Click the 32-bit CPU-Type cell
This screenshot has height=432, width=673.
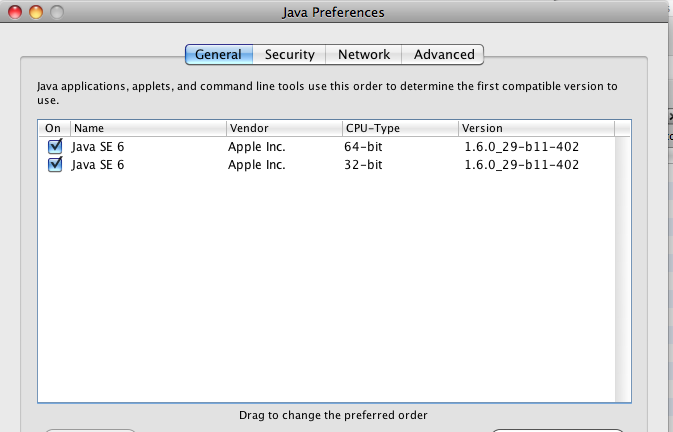[362, 165]
